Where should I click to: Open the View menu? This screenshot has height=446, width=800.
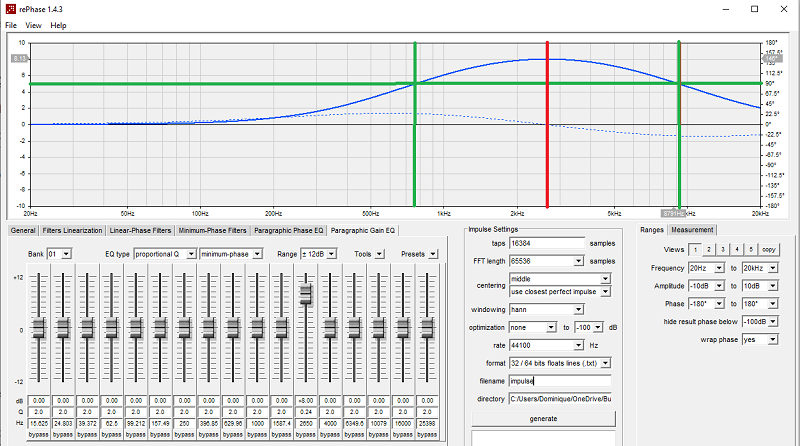pos(33,26)
